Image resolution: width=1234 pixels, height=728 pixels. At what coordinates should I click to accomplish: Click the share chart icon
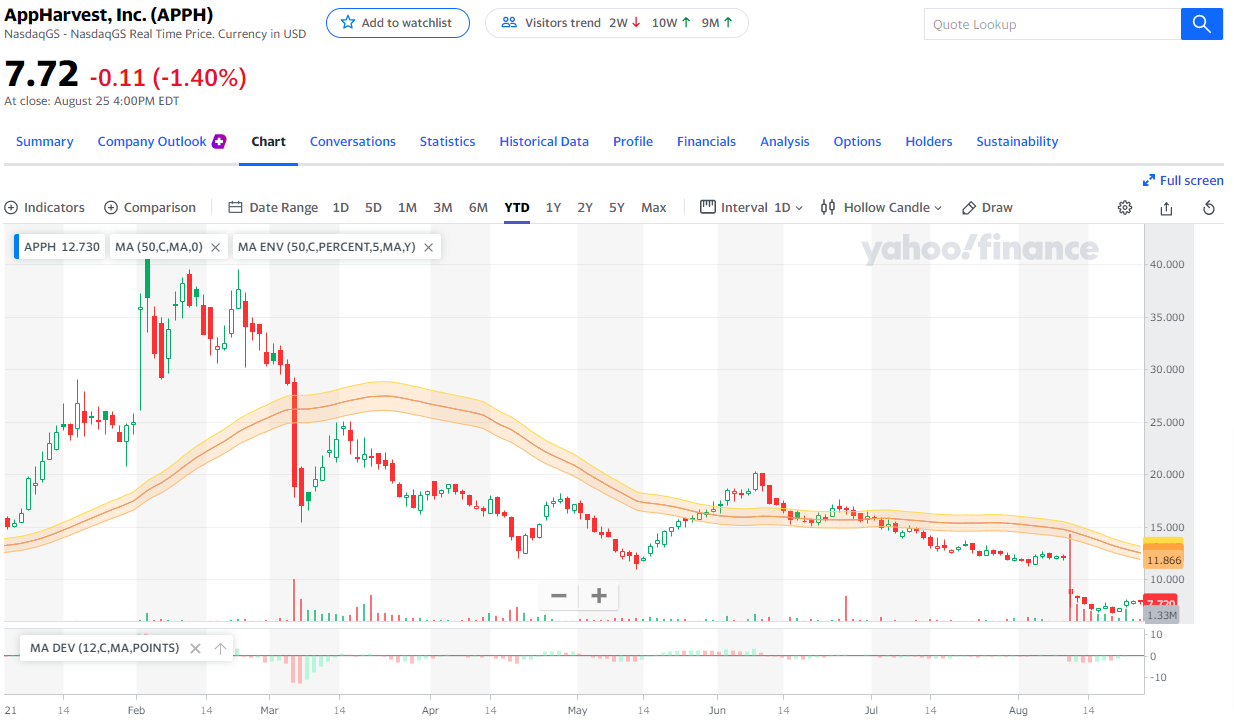[1167, 208]
